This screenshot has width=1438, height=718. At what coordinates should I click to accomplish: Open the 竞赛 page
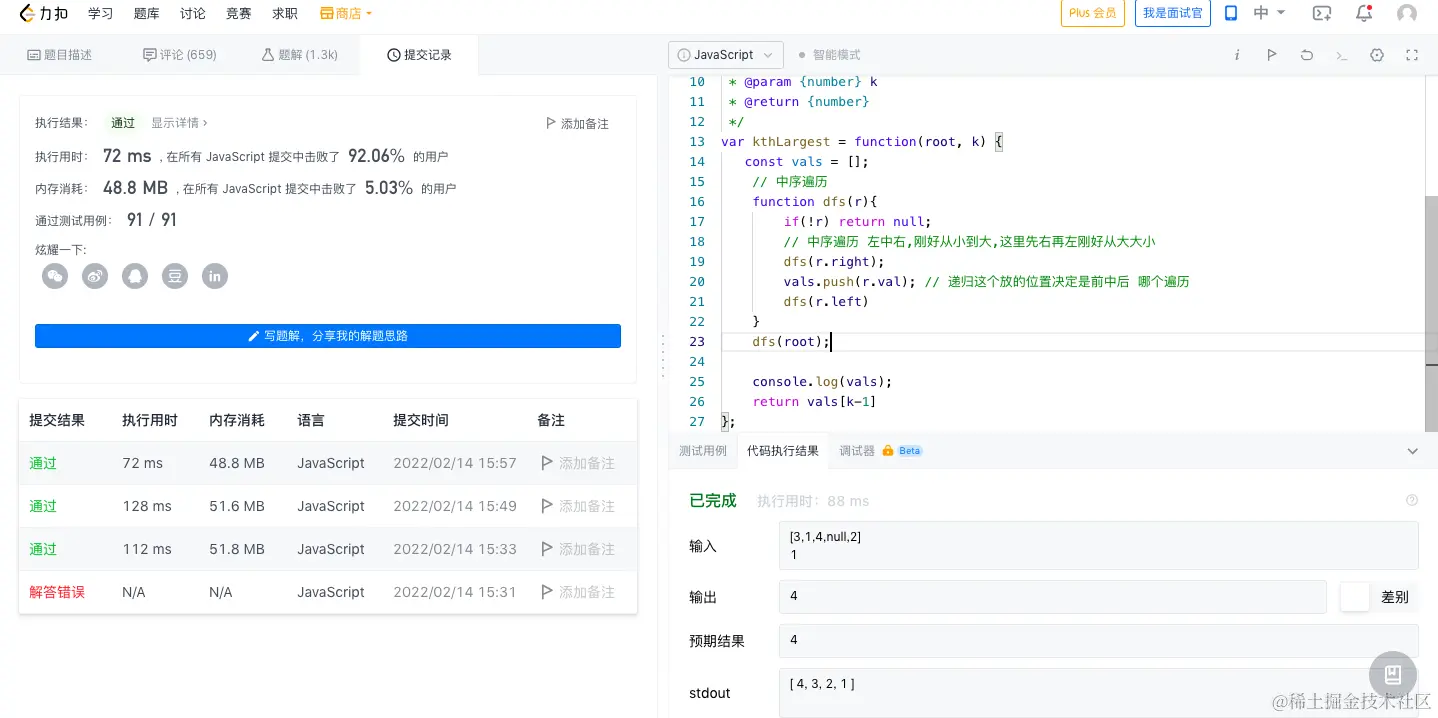[239, 14]
